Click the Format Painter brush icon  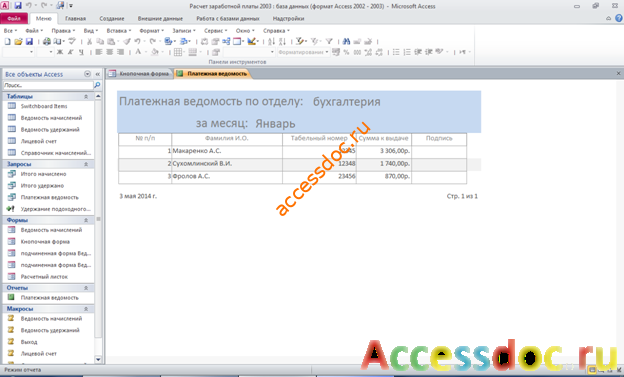coord(127,41)
